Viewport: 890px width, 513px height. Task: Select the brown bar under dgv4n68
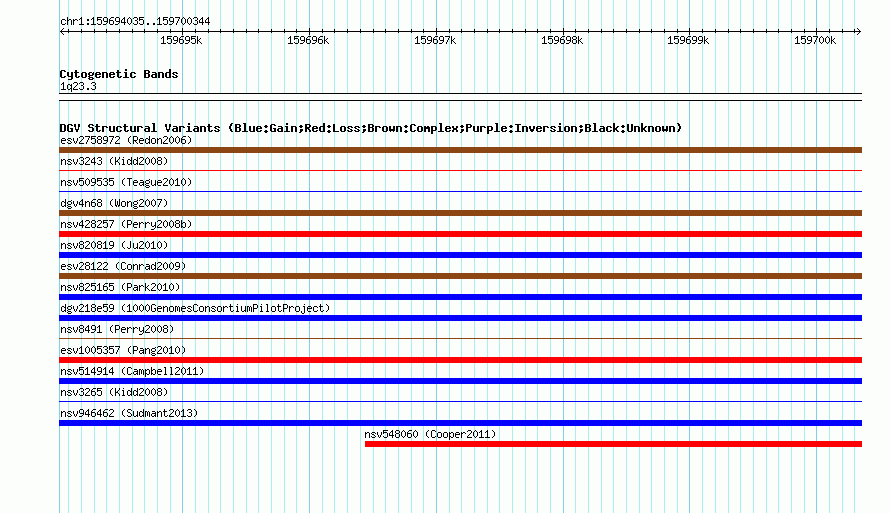[x=460, y=213]
